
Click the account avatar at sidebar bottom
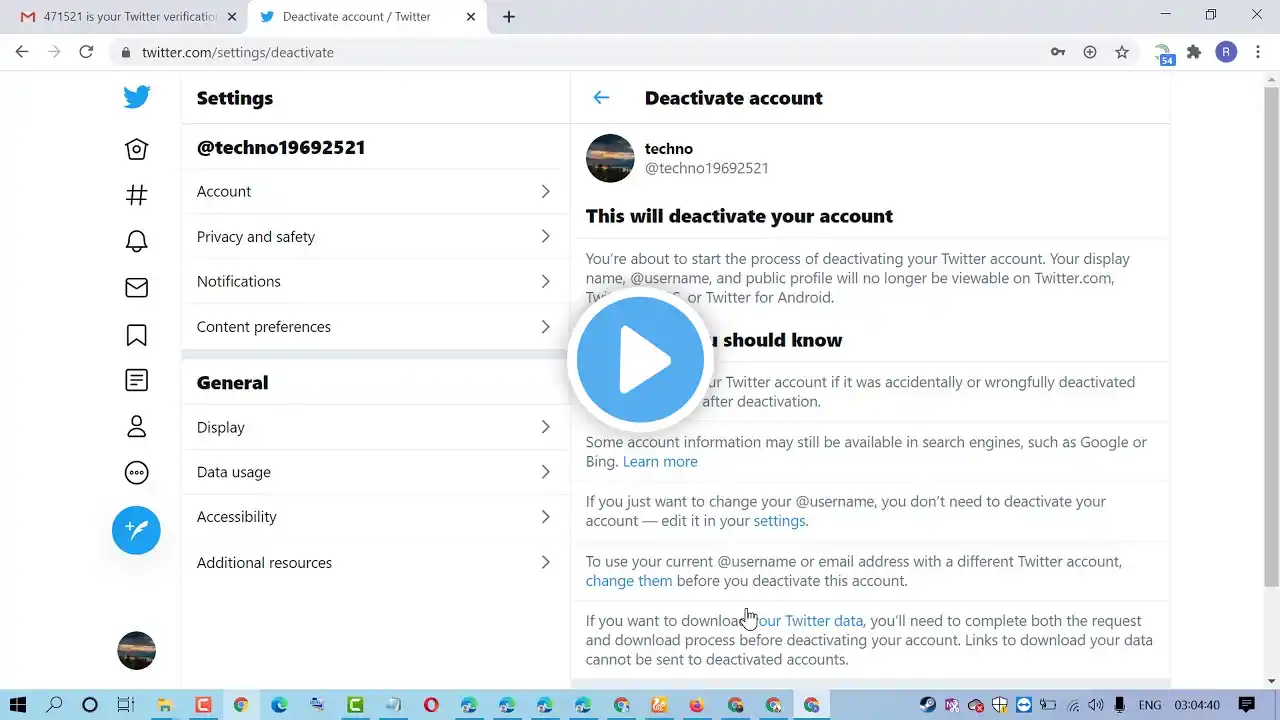click(x=137, y=651)
